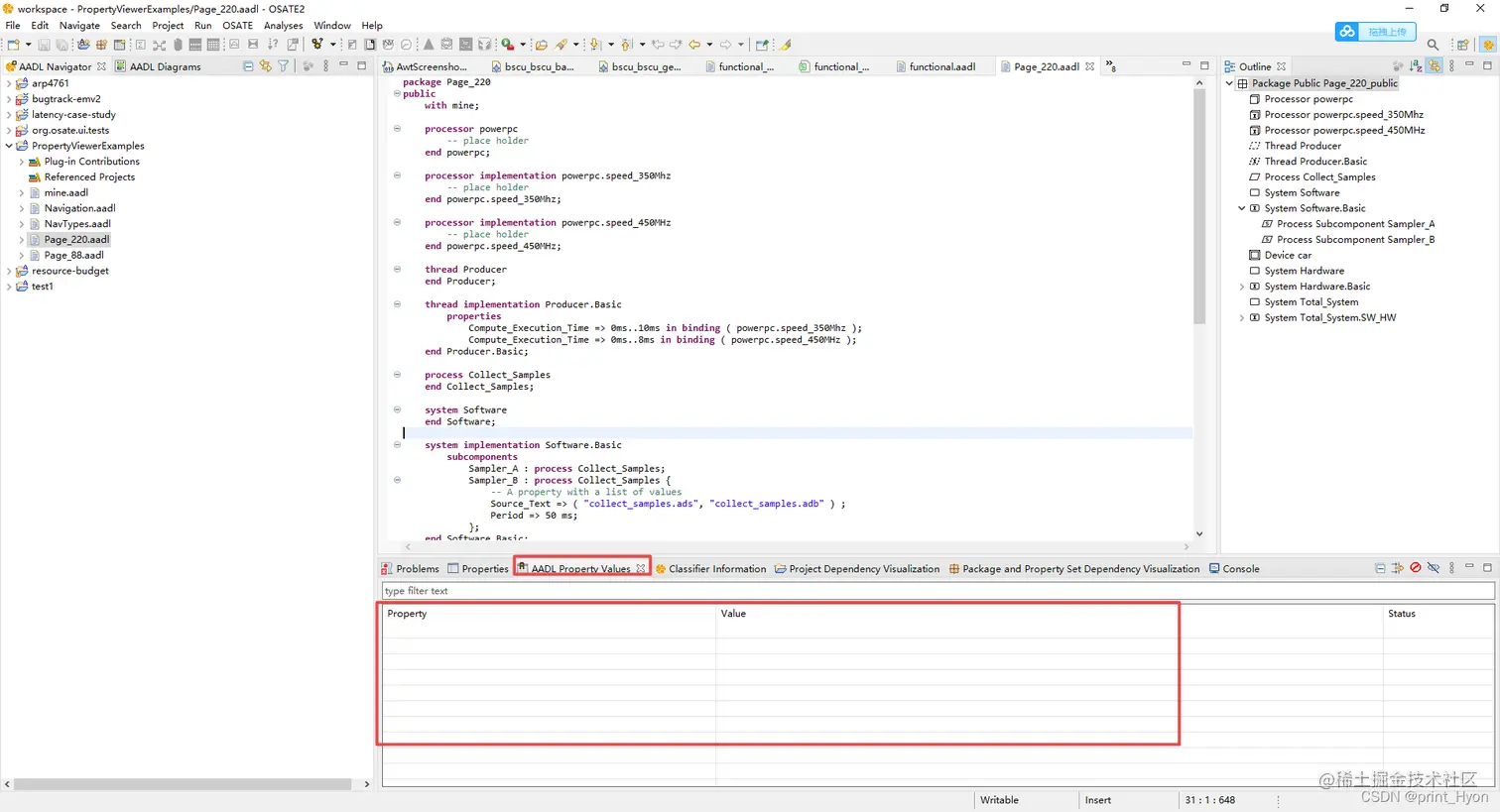The height and width of the screenshot is (812, 1500).
Task: Collapse the 'thread Producer' fold marker in the editor
Action: [x=397, y=269]
